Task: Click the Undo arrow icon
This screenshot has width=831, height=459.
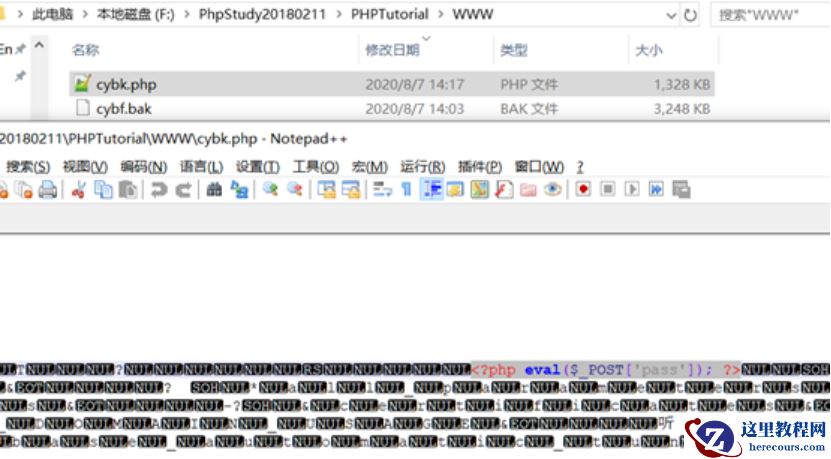Action: [x=158, y=189]
